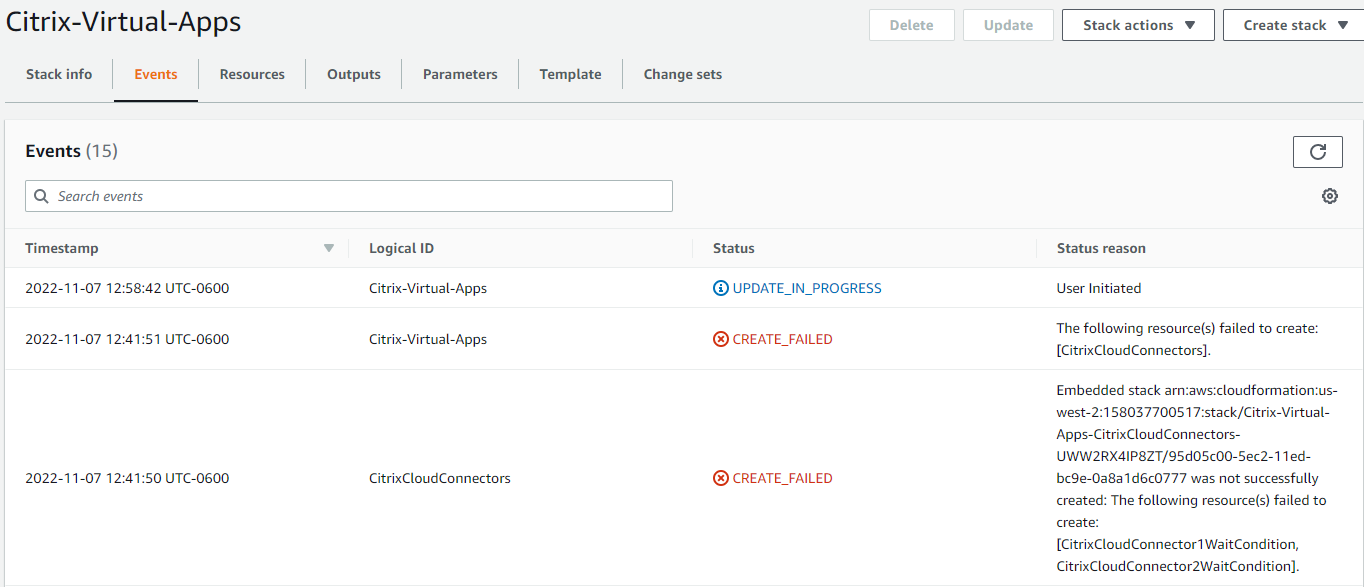
Task: Refresh the events list
Action: [x=1317, y=152]
